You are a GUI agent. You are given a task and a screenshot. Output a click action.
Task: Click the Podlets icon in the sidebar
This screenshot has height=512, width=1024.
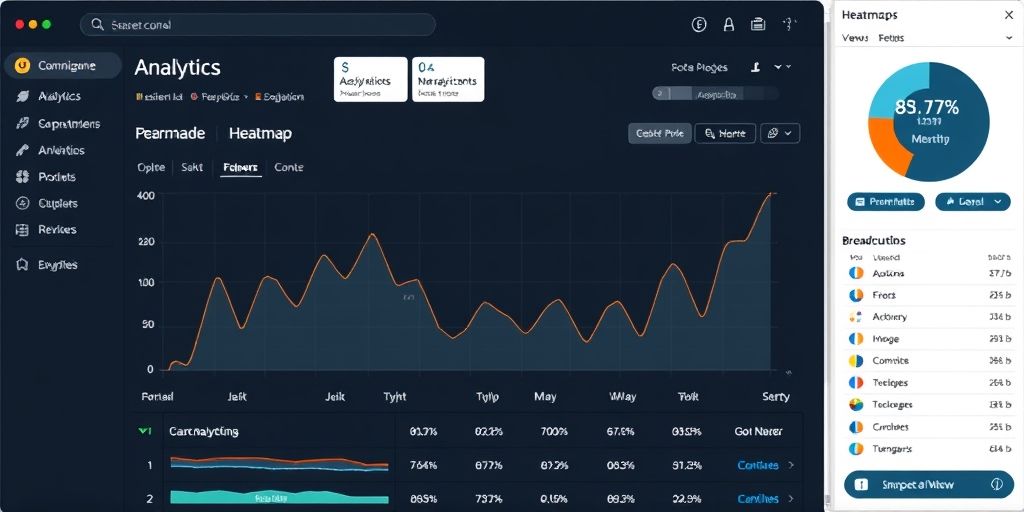(21, 177)
